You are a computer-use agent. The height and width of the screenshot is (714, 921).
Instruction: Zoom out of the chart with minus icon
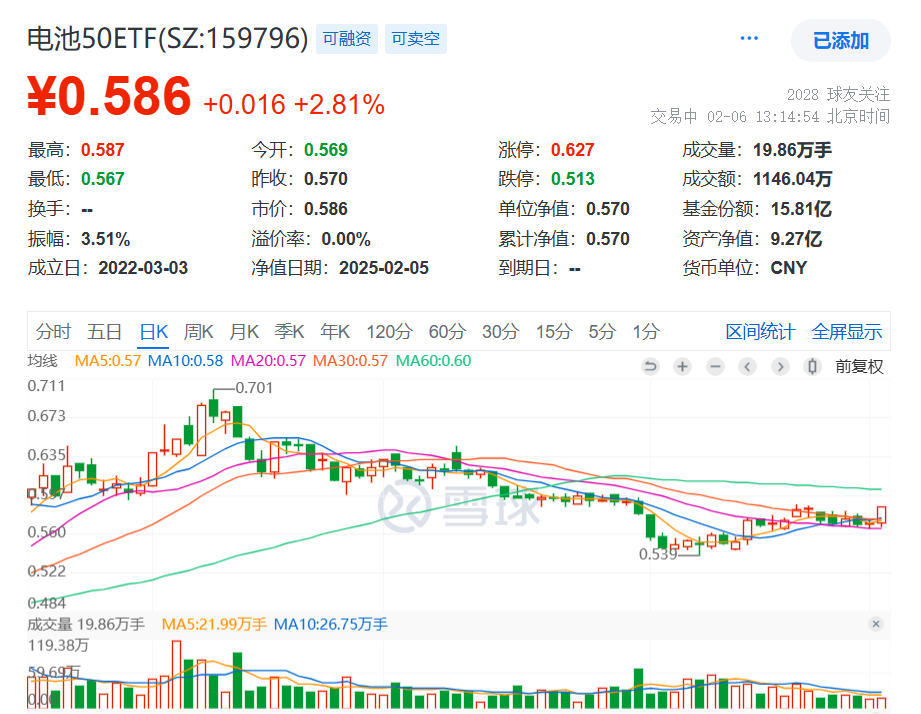point(714,367)
